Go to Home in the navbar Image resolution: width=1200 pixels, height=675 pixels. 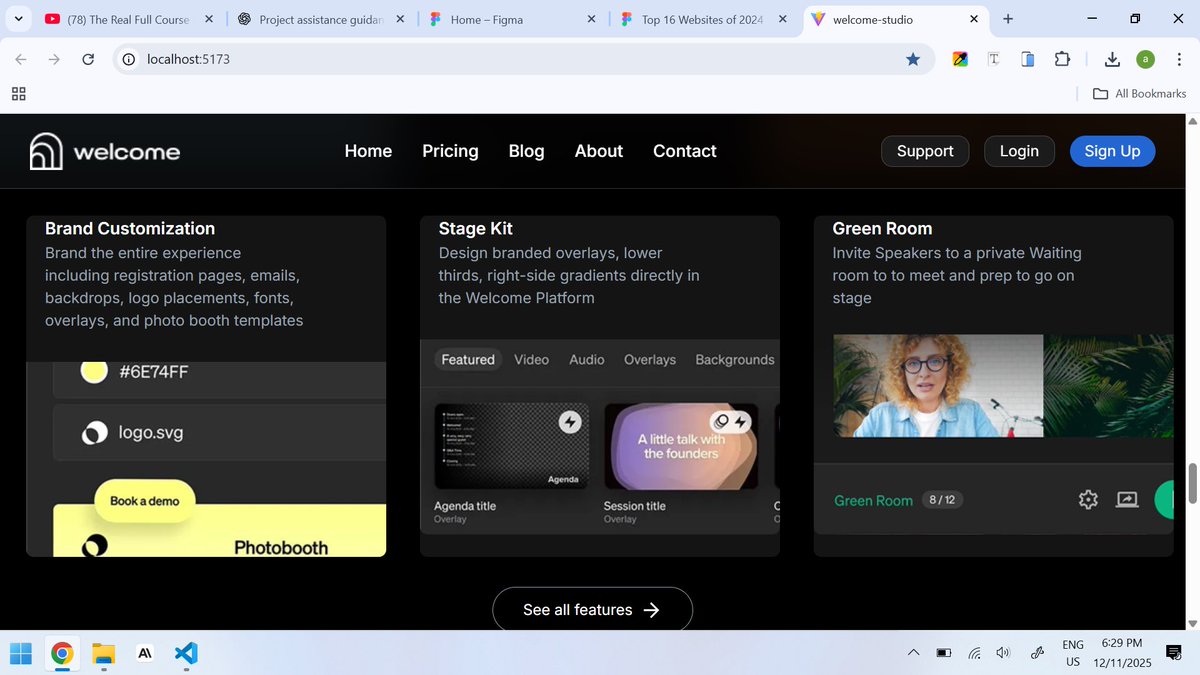(x=368, y=151)
